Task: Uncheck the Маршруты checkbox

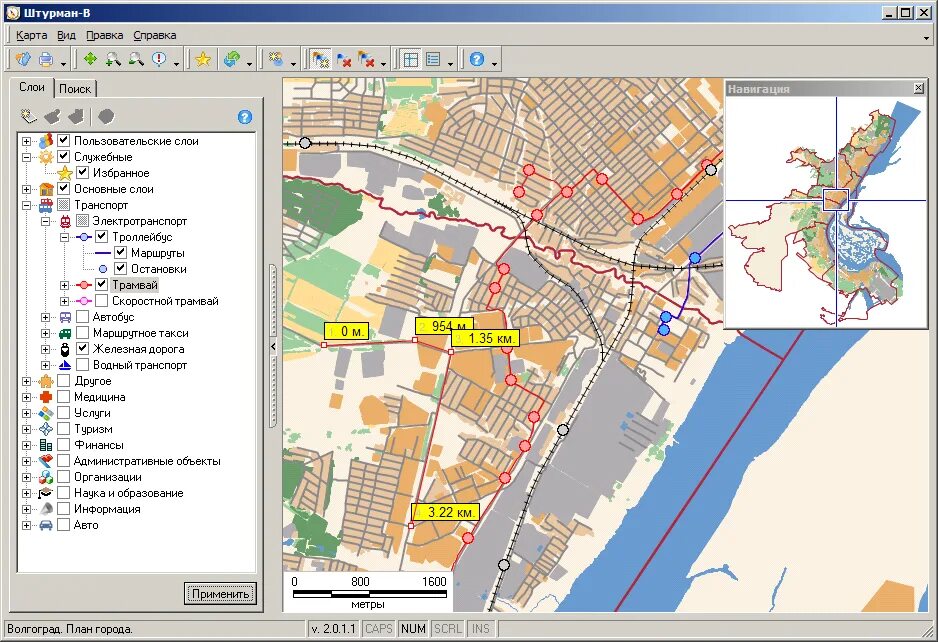Action: pyautogui.click(x=121, y=252)
